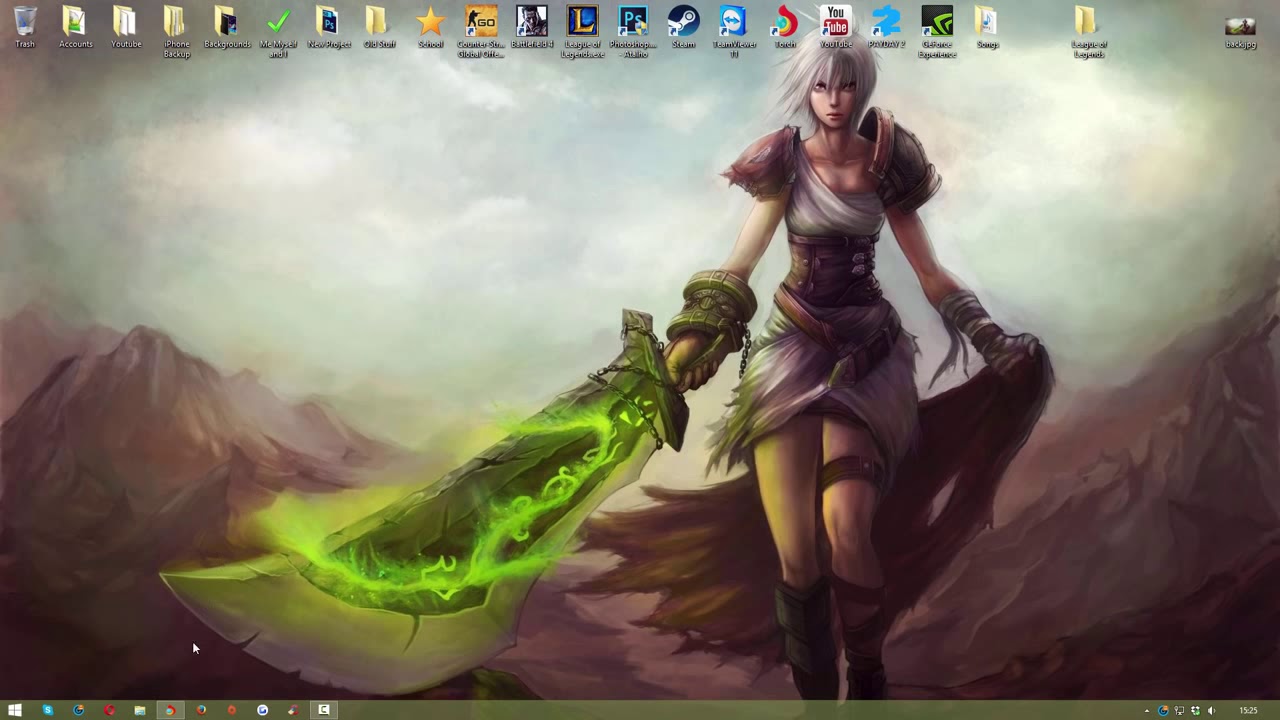This screenshot has height=720, width=1280.
Task: Show hidden system tray icons
Action: pyautogui.click(x=1147, y=711)
